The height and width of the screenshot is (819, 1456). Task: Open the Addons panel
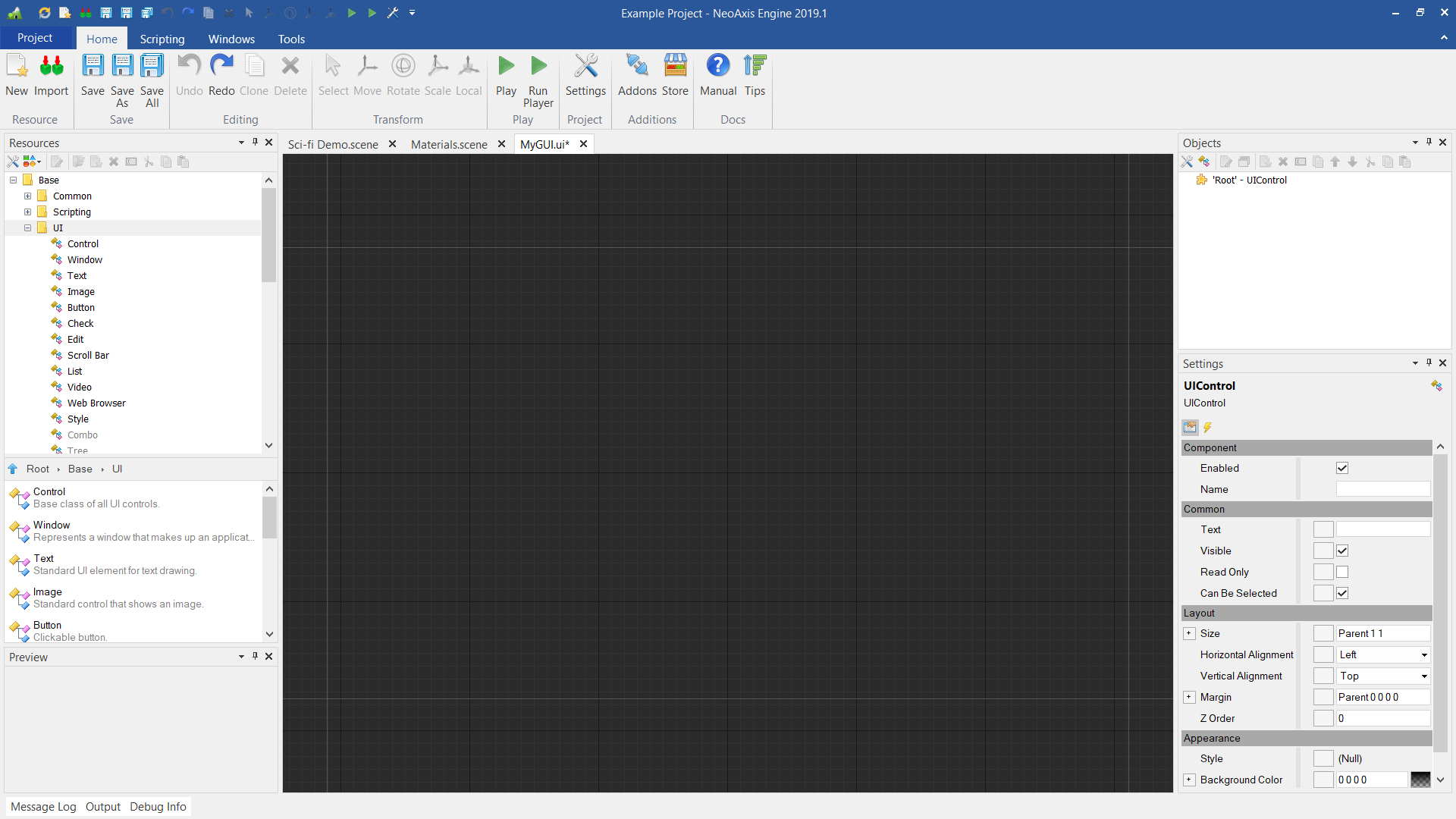(636, 74)
